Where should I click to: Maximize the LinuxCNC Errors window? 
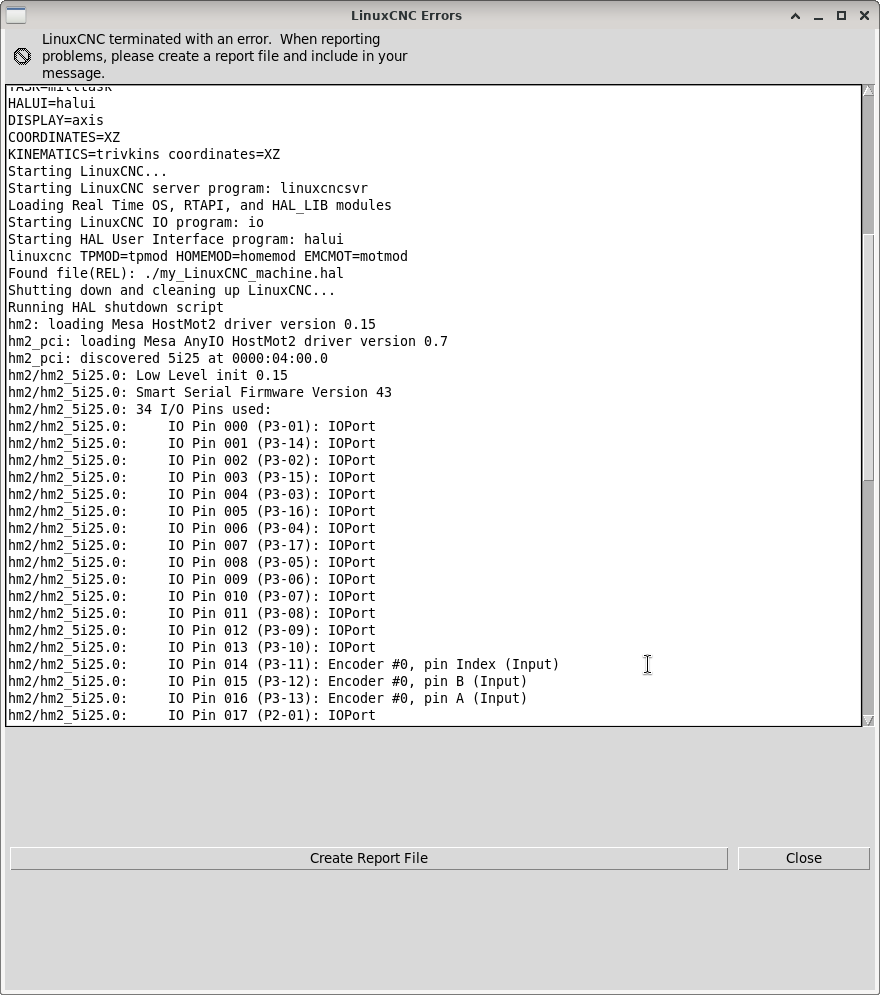841,16
